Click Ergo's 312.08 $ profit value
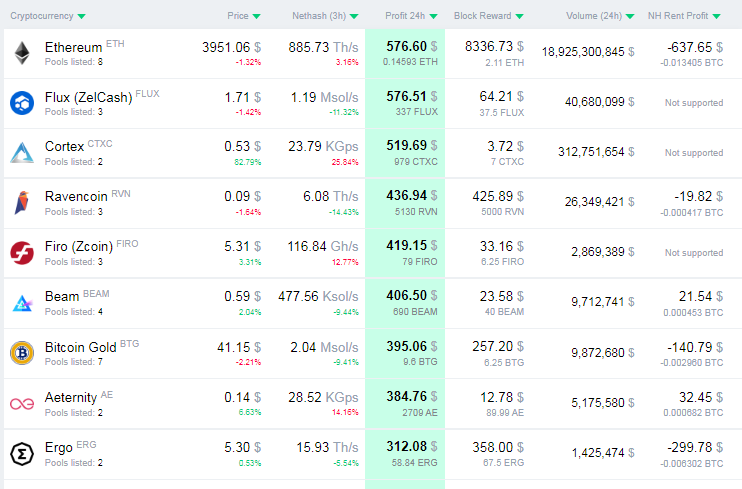742x489 pixels. coord(412,446)
